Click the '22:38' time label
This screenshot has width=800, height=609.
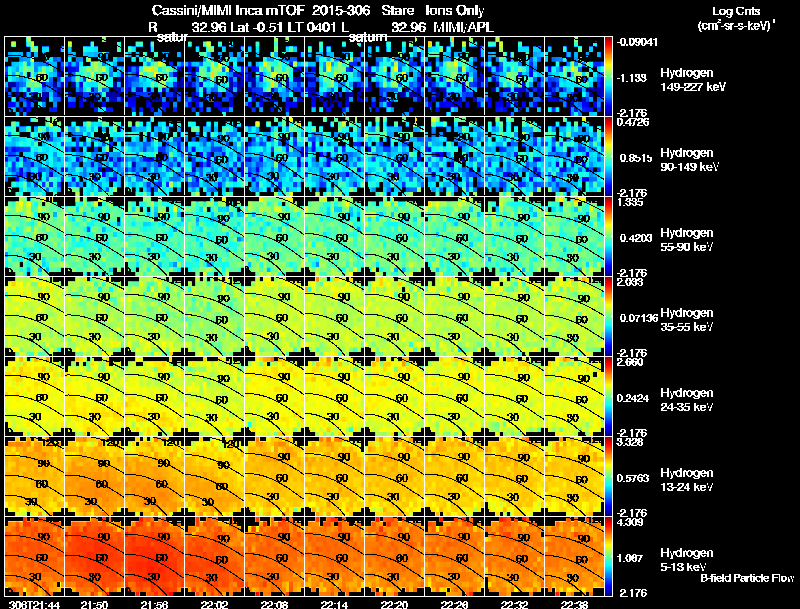574,604
